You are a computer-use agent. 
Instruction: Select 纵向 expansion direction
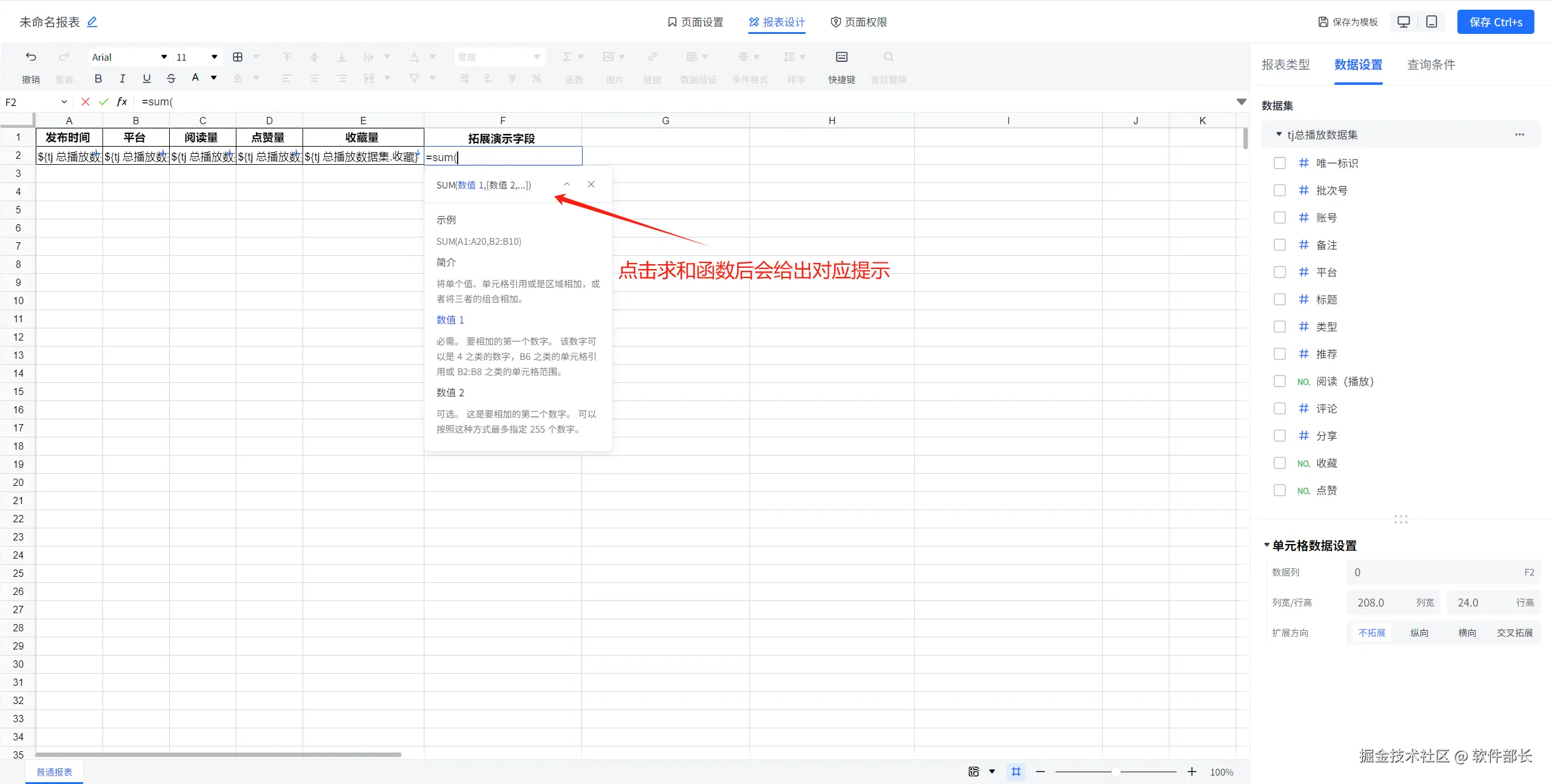pos(1419,633)
